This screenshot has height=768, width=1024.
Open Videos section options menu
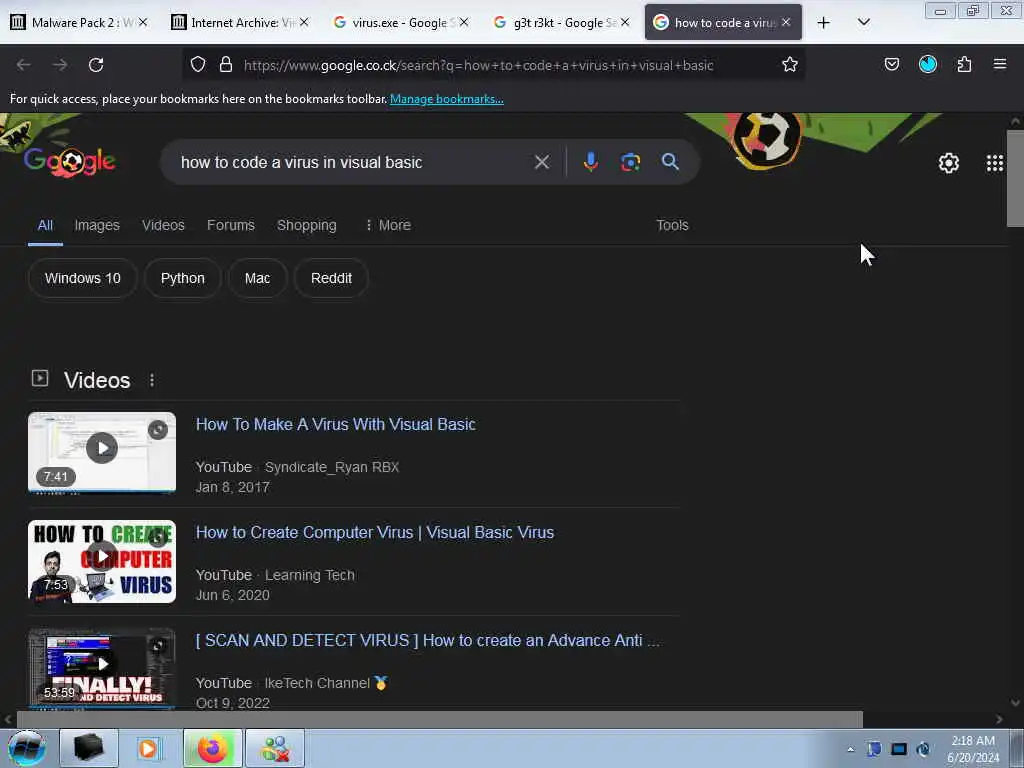[152, 380]
